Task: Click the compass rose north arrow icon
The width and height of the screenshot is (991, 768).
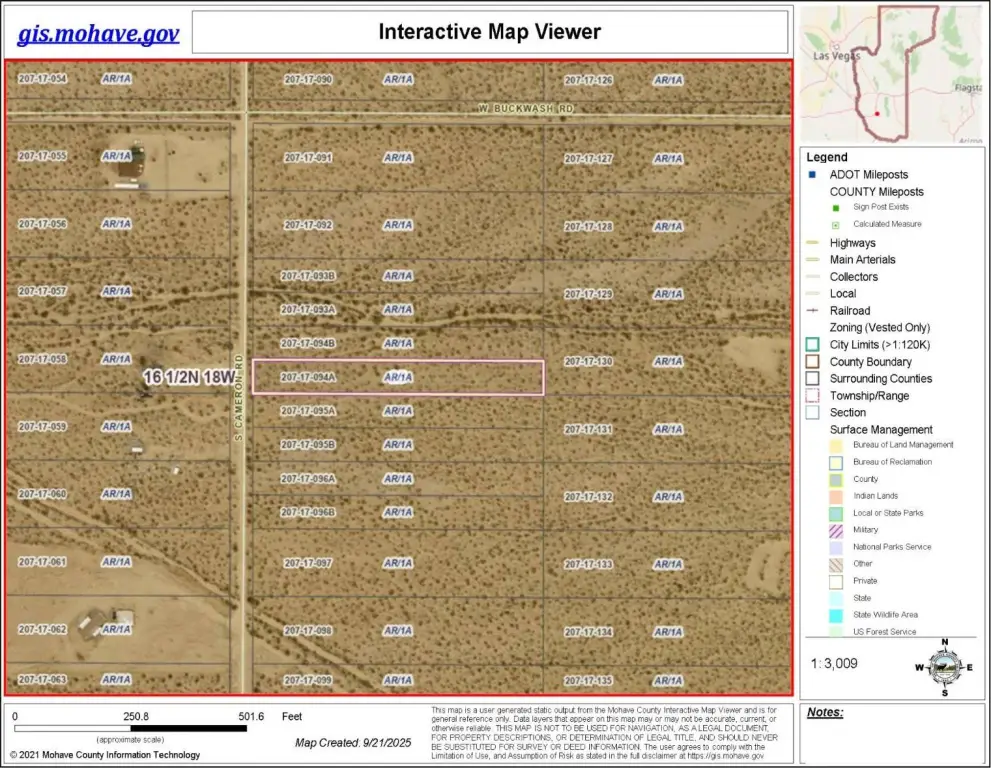Action: point(944,666)
